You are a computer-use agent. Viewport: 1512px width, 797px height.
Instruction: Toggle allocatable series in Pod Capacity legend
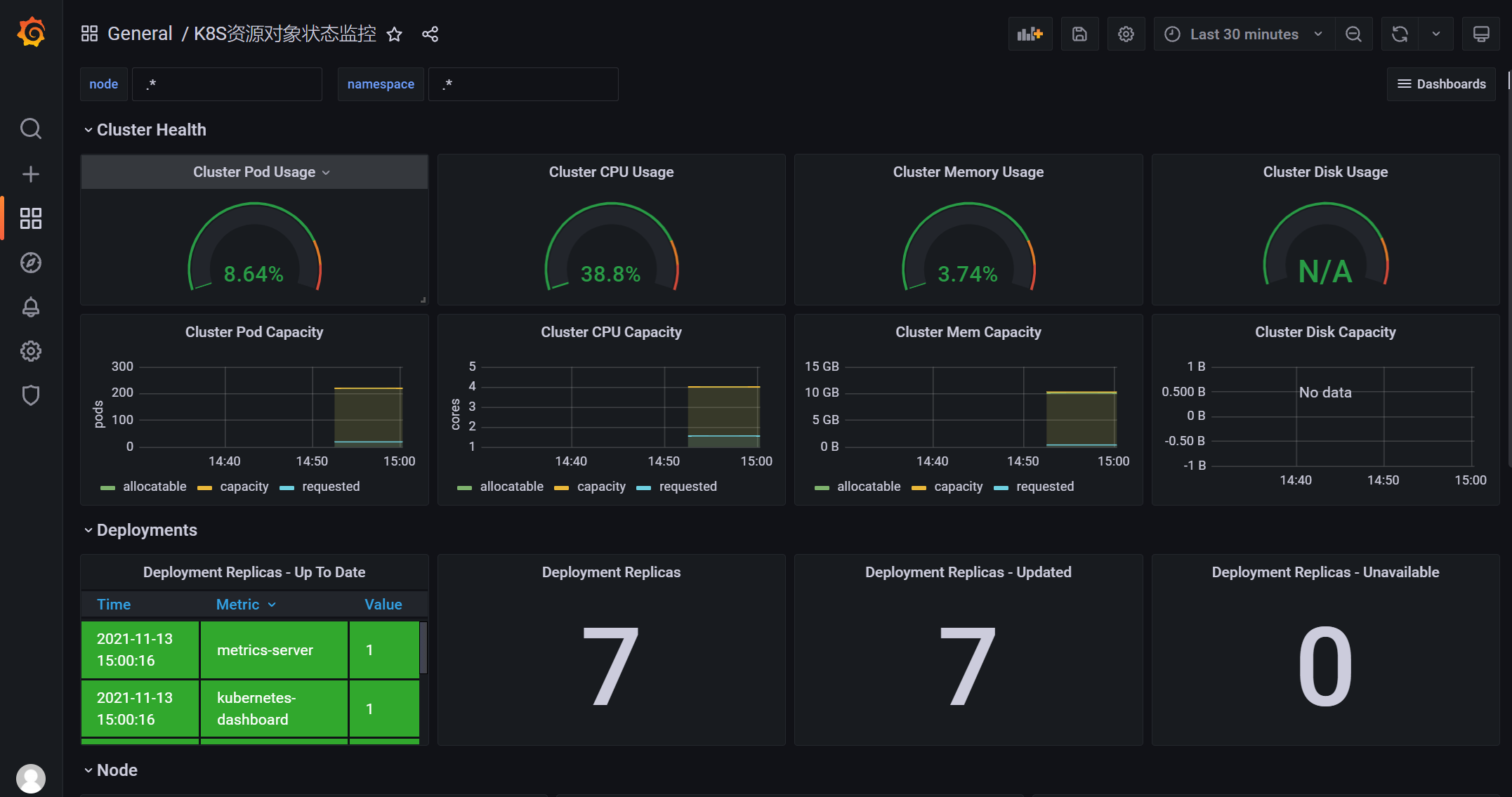click(x=154, y=487)
